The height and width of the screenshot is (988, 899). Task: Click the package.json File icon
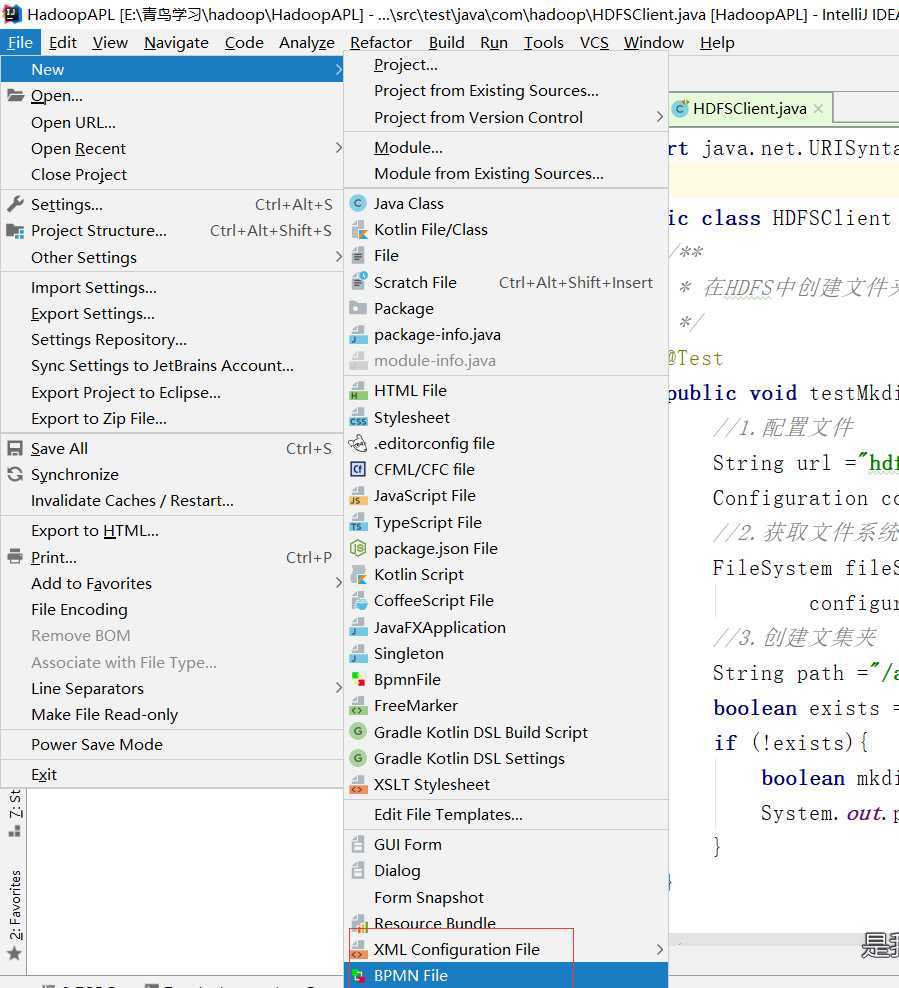click(x=358, y=549)
